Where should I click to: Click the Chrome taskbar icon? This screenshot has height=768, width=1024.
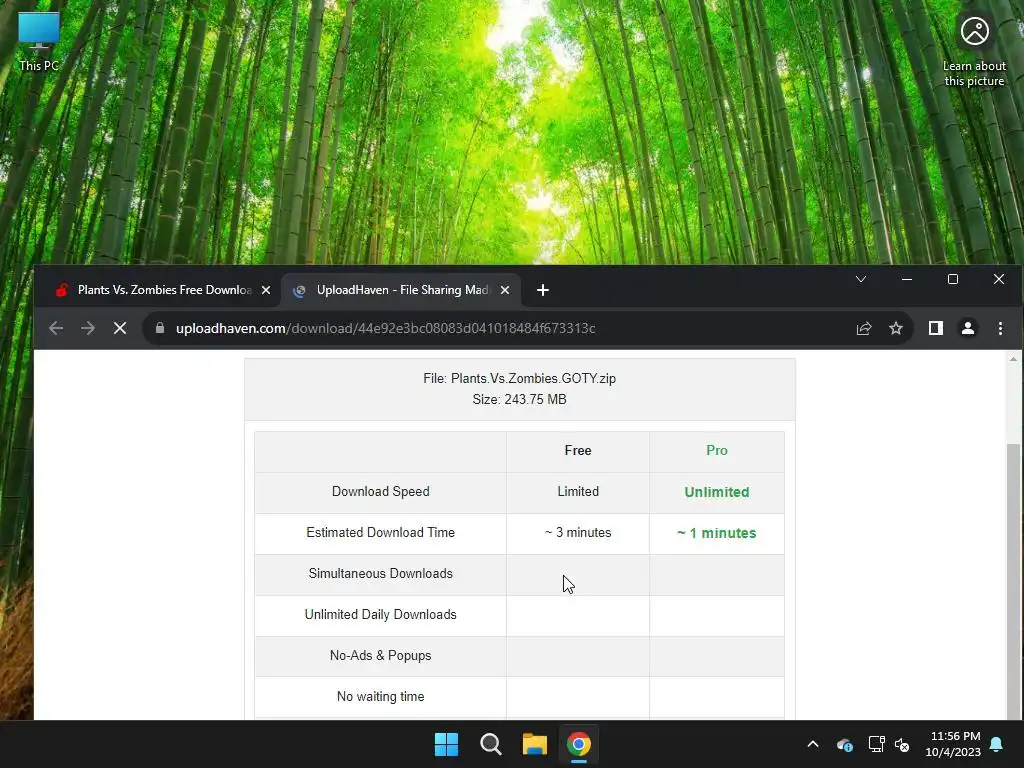(579, 744)
